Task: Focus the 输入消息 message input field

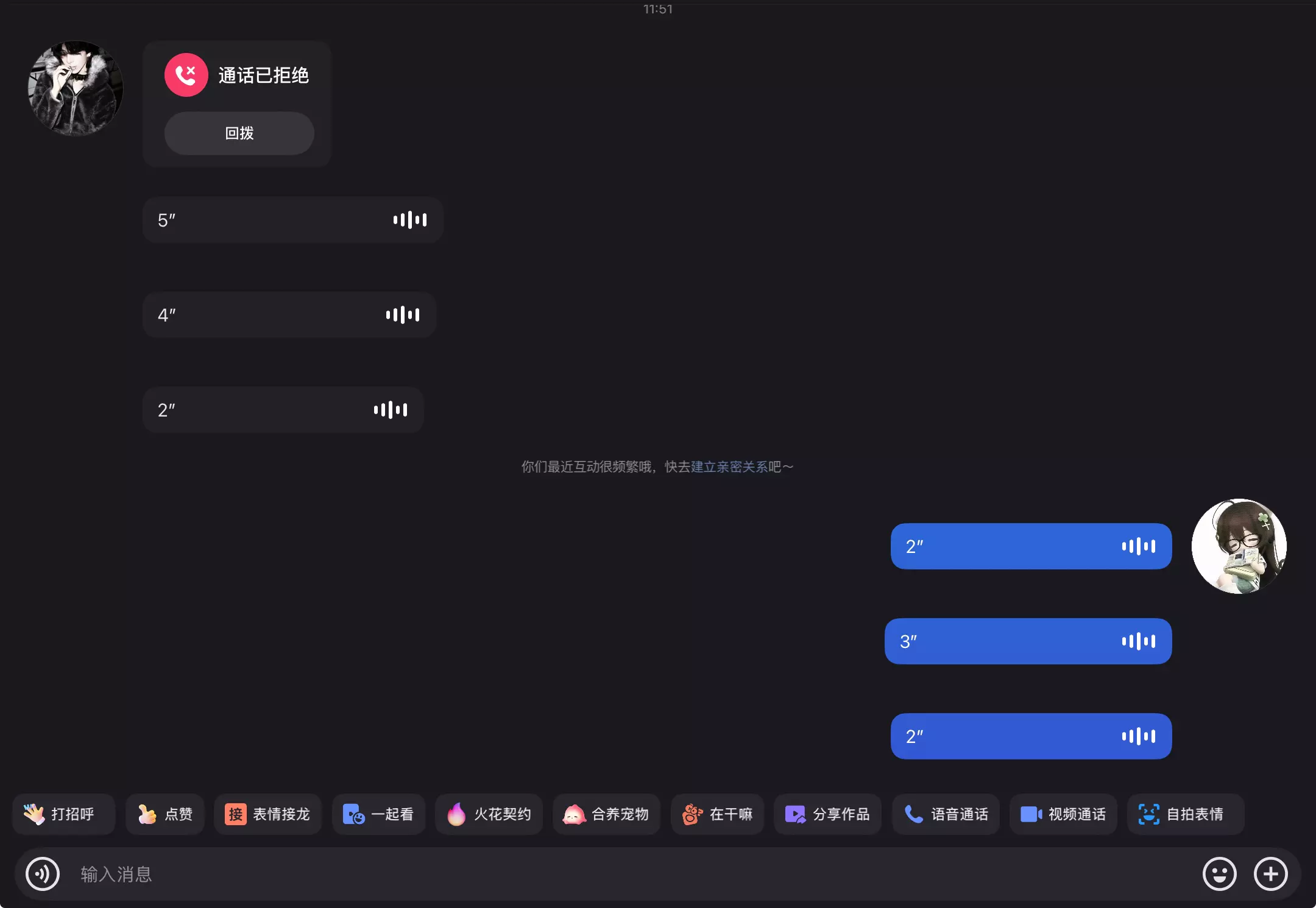Action: tap(609, 874)
